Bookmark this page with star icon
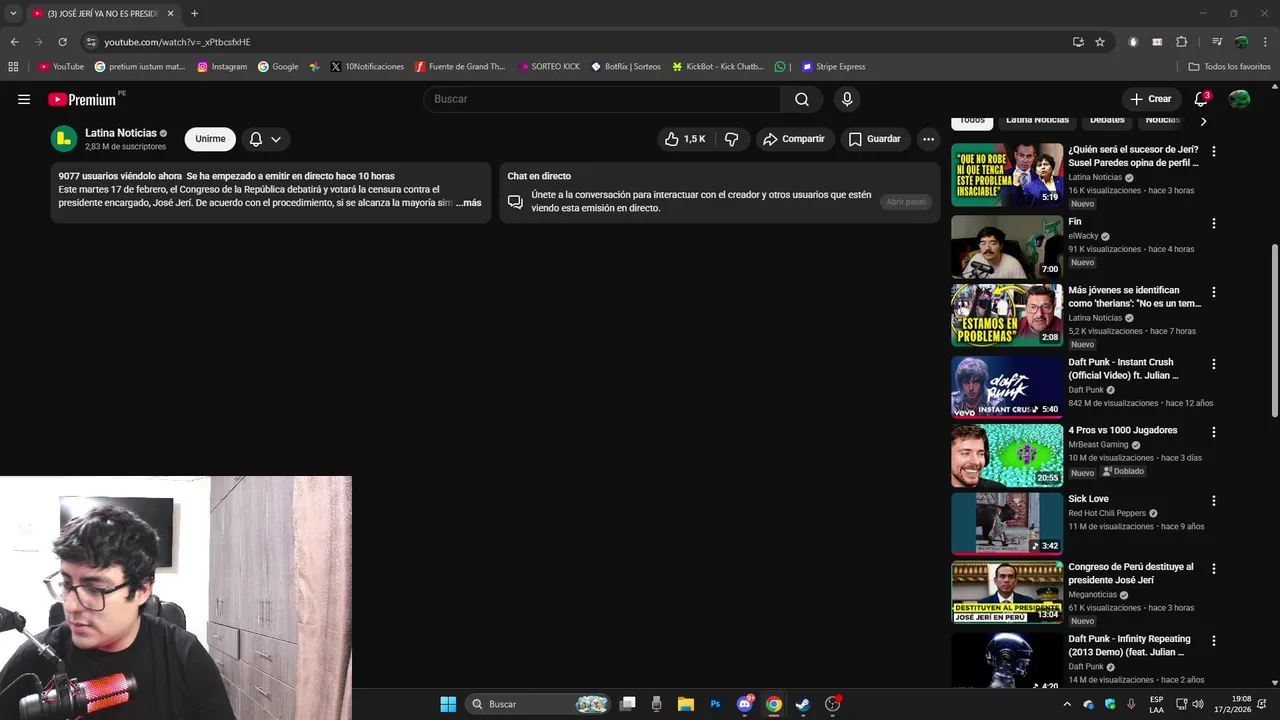1280x720 pixels. [x=1100, y=42]
